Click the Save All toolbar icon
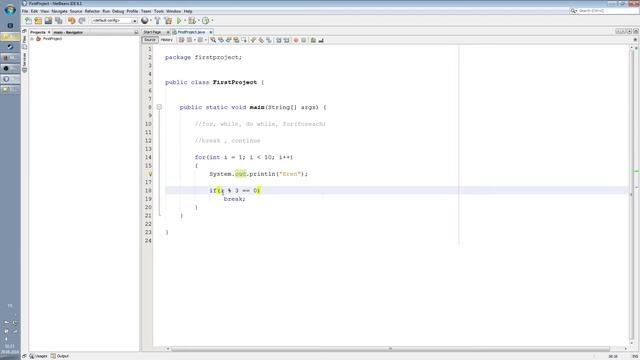This screenshot has width=640, height=360. pos(59,20)
